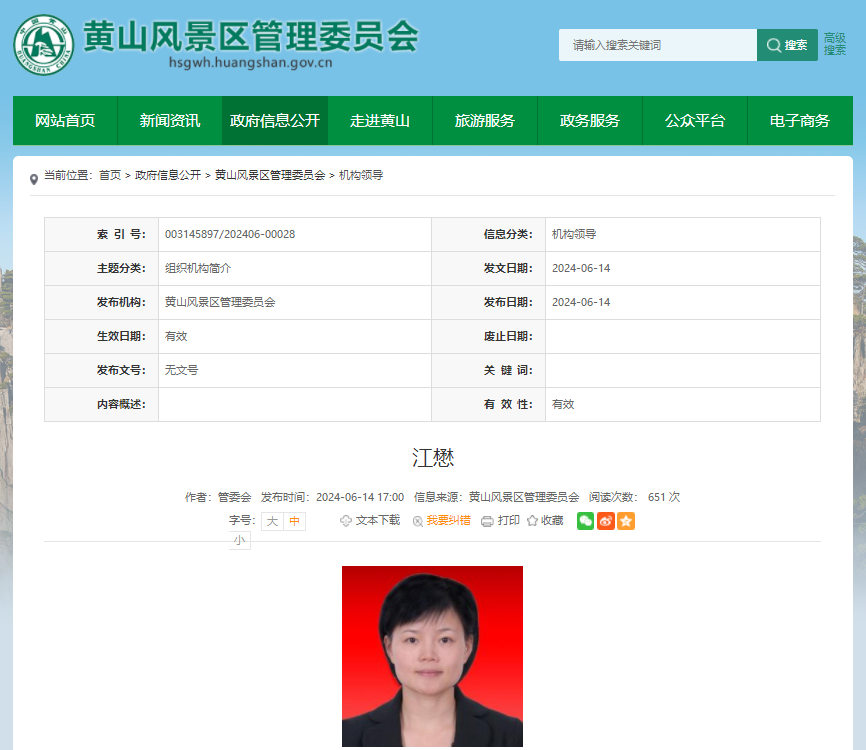
Task: Click the search keyword input field
Action: click(655, 45)
